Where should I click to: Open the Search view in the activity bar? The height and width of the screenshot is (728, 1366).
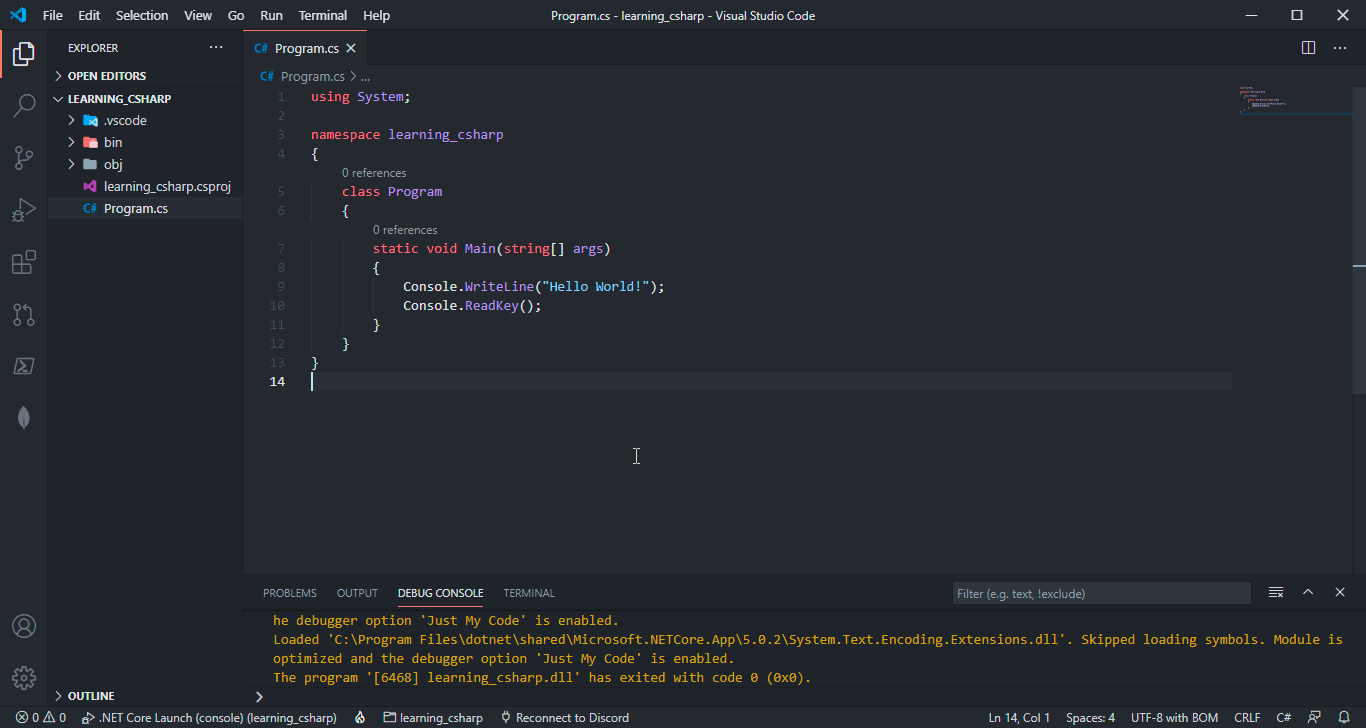click(x=24, y=105)
